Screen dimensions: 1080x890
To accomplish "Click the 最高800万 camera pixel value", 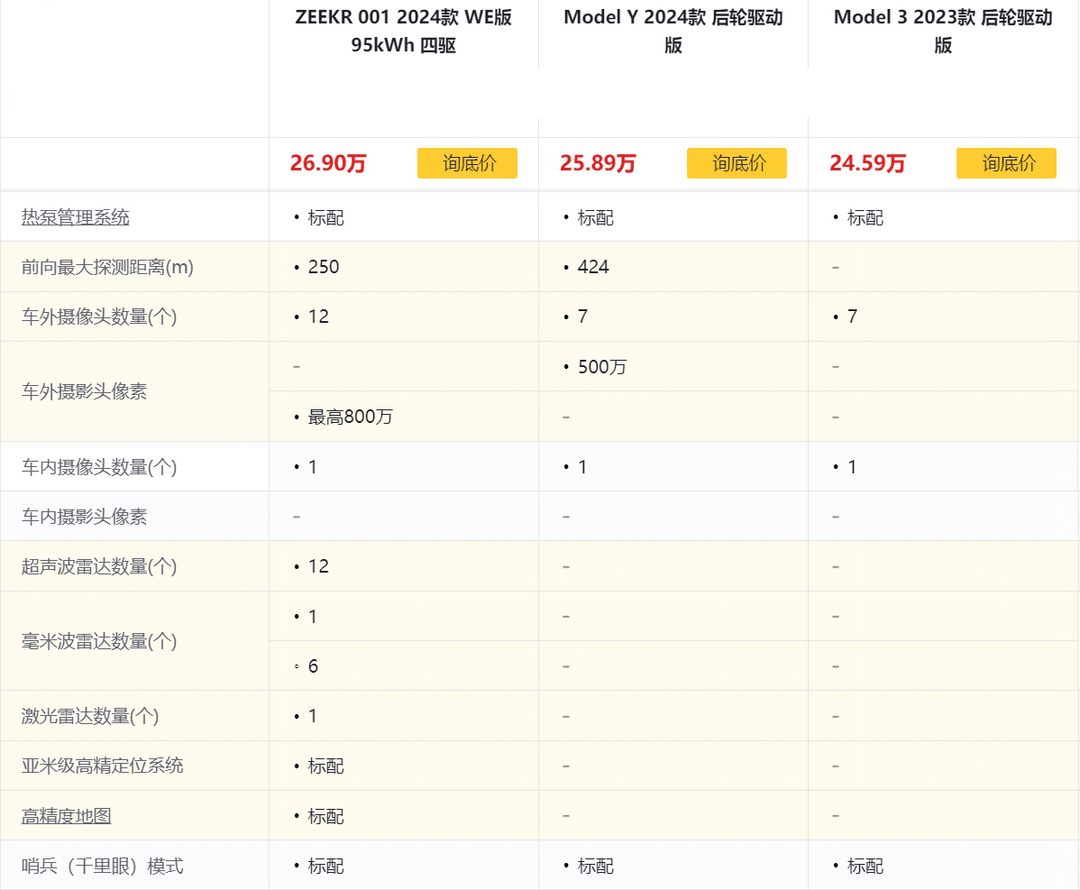I will pyautogui.click(x=350, y=417).
